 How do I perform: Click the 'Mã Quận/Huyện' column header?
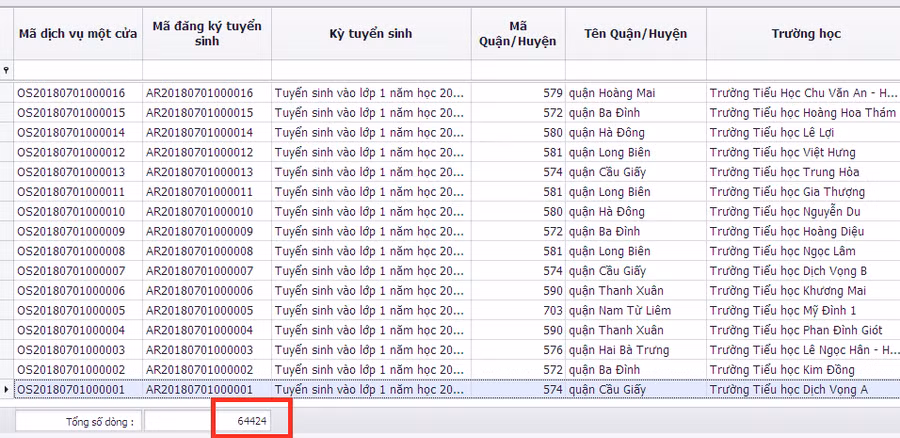517,34
